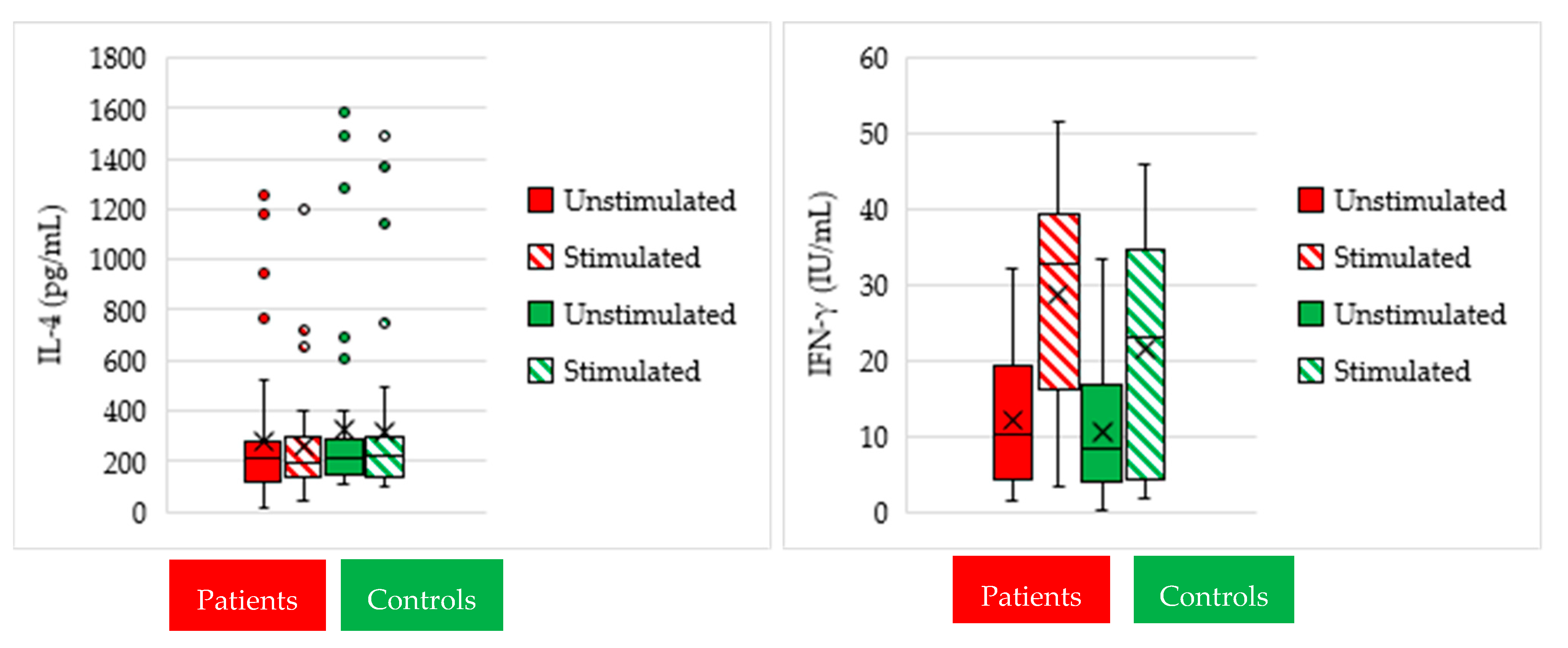Select the red outlier dot between 800 and 1000 pg/mL
1568x648 pixels.
click(263, 273)
